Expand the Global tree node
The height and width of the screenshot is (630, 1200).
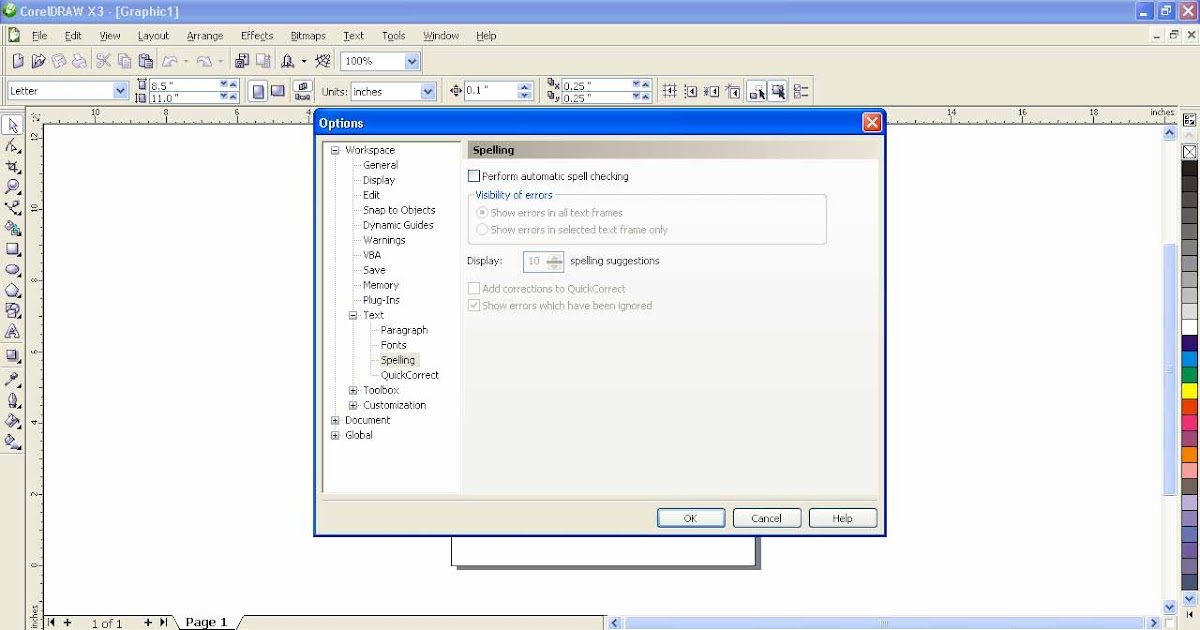coord(335,435)
